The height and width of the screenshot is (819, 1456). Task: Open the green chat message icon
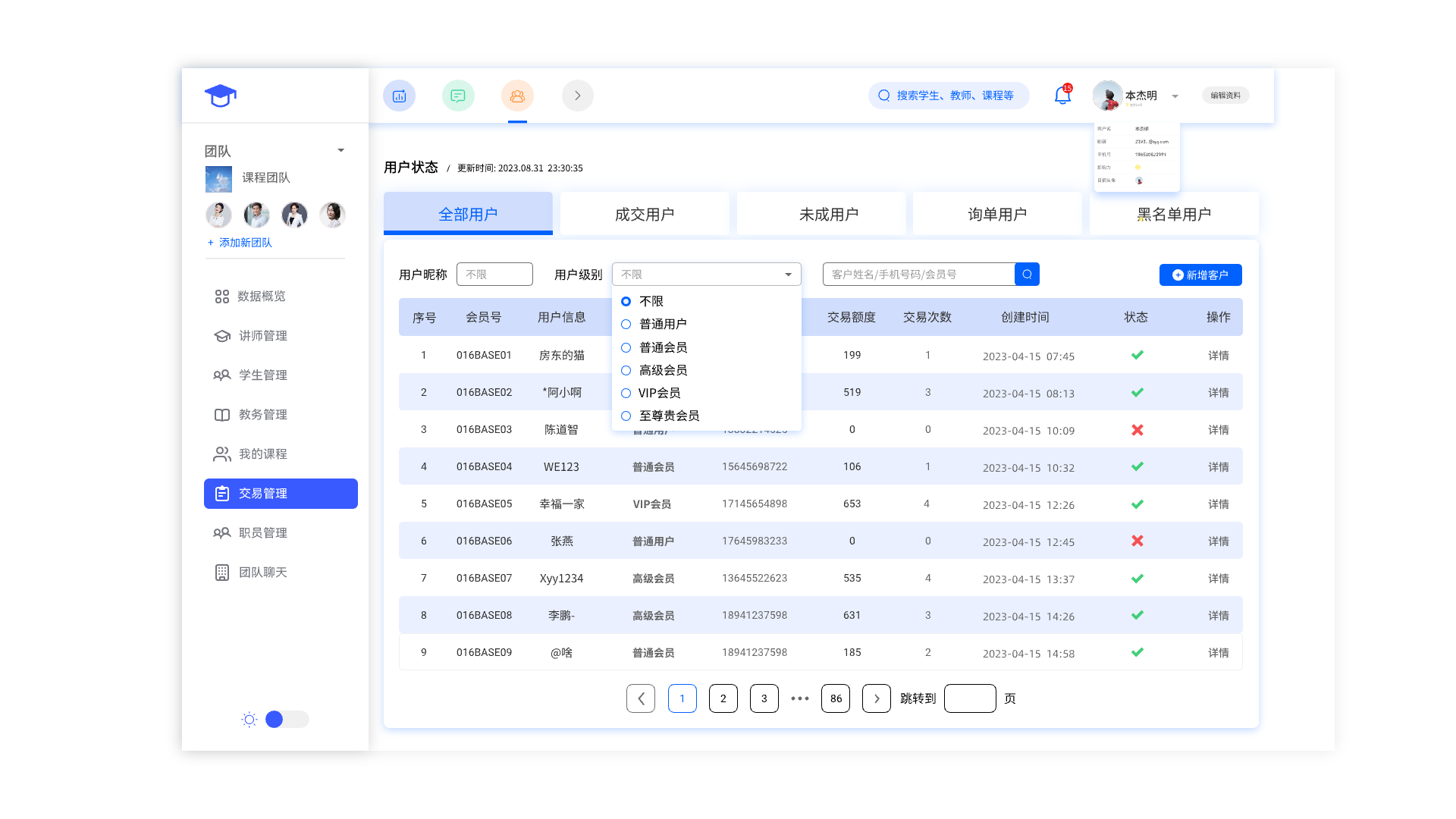coord(458,96)
